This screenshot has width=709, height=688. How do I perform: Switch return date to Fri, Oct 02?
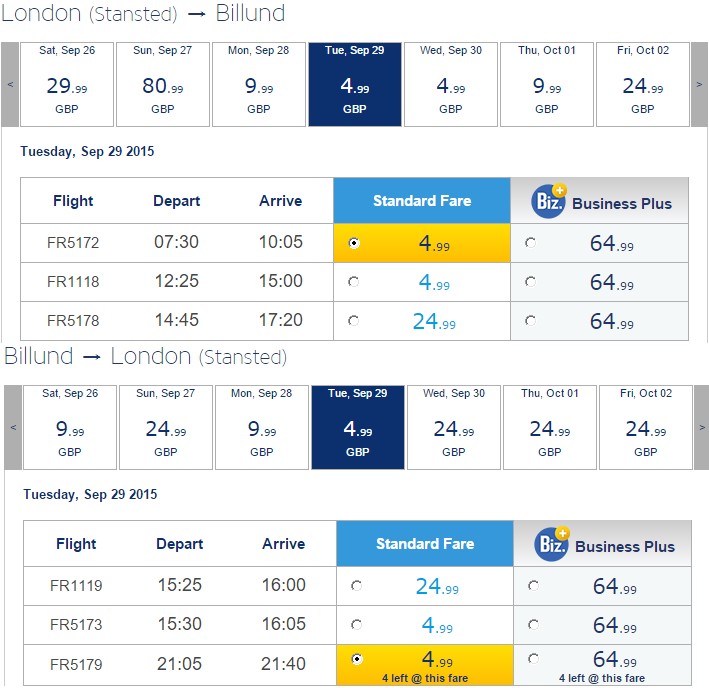(646, 427)
